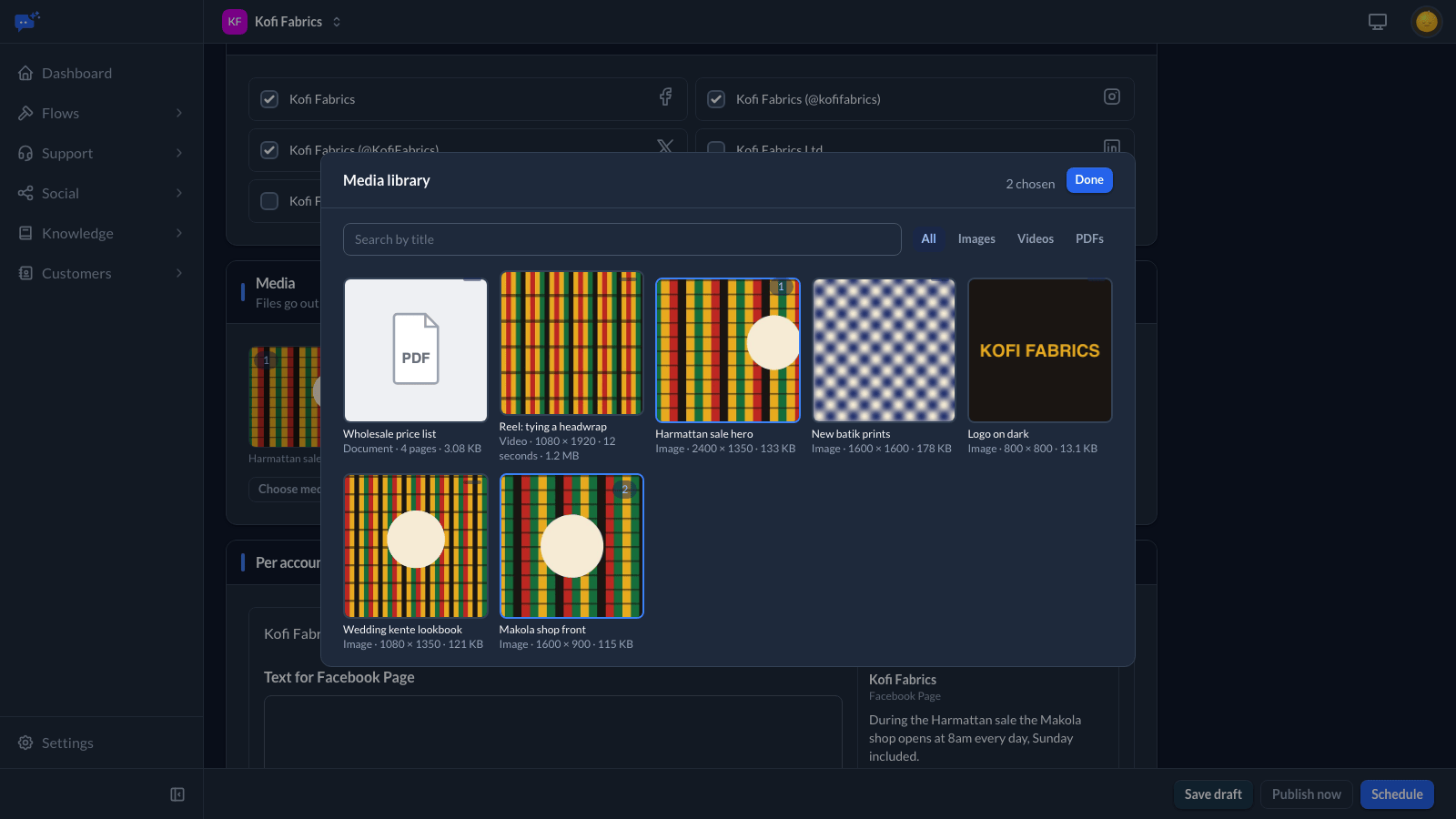Image resolution: width=1456 pixels, height=819 pixels.
Task: Click the PDF icon of Wholesale price list
Action: click(416, 349)
